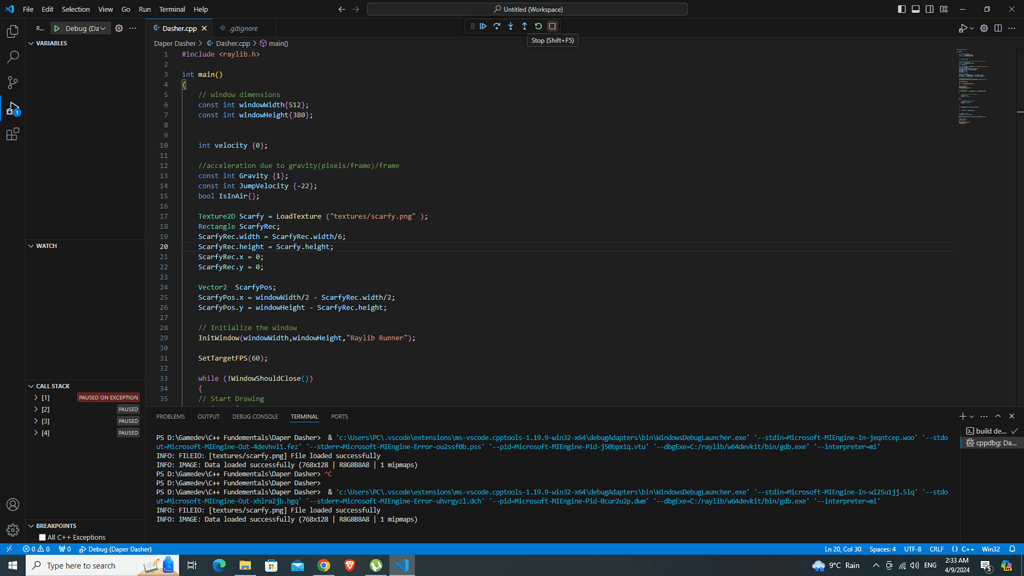Click the Continue debugging button
Image resolution: width=1024 pixels, height=576 pixels.
click(483, 27)
